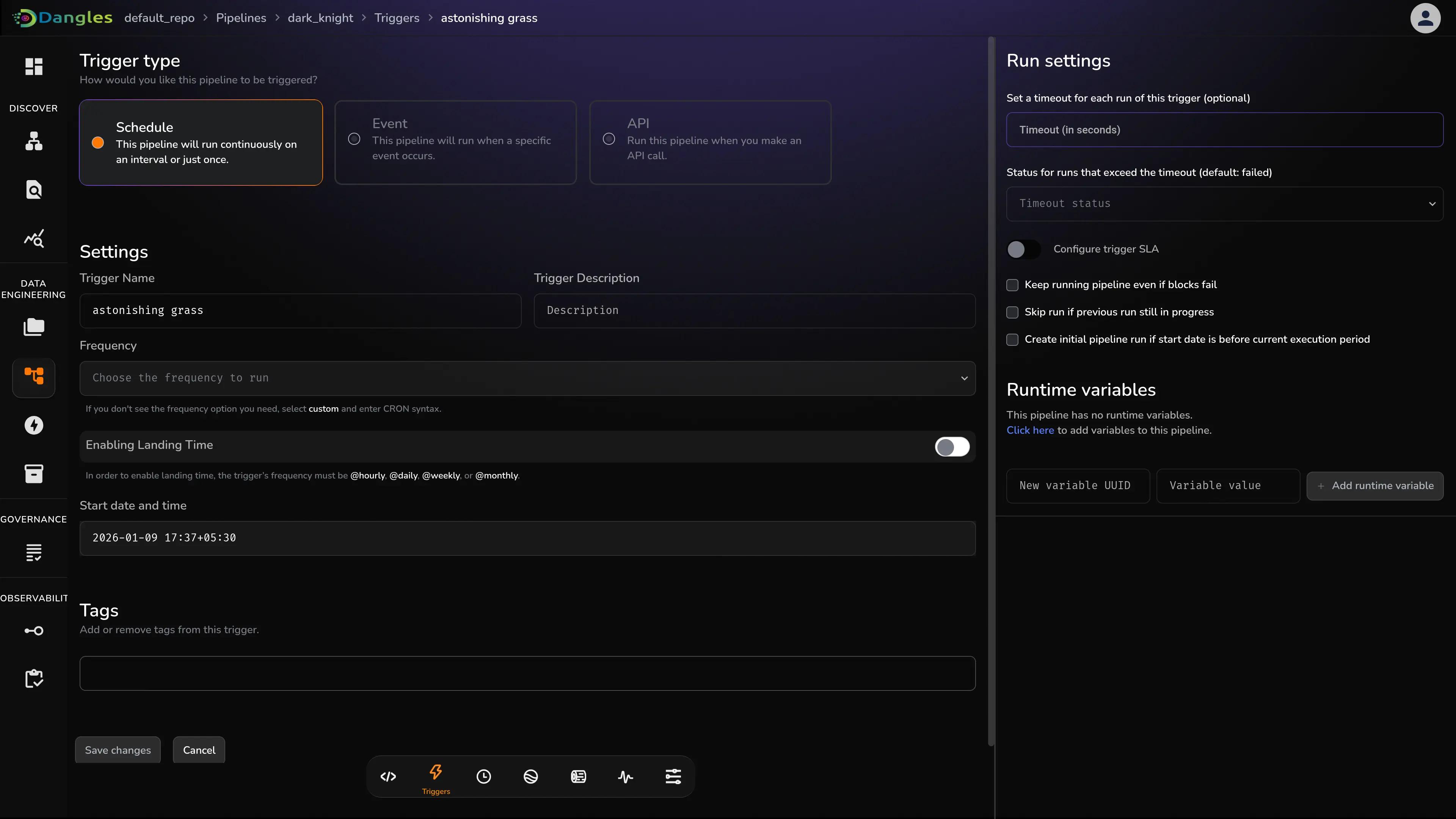1456x819 pixels.
Task: Click the Save changes button
Action: tap(118, 750)
